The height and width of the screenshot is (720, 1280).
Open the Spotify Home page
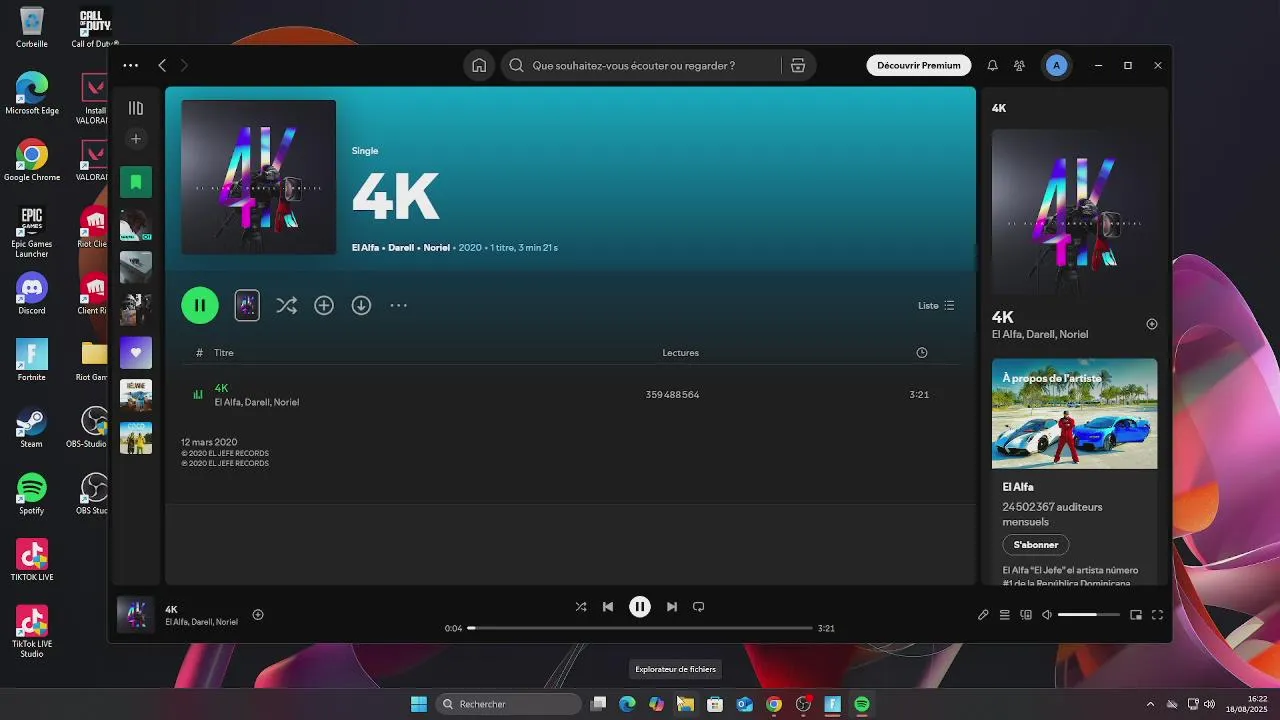coord(479,65)
